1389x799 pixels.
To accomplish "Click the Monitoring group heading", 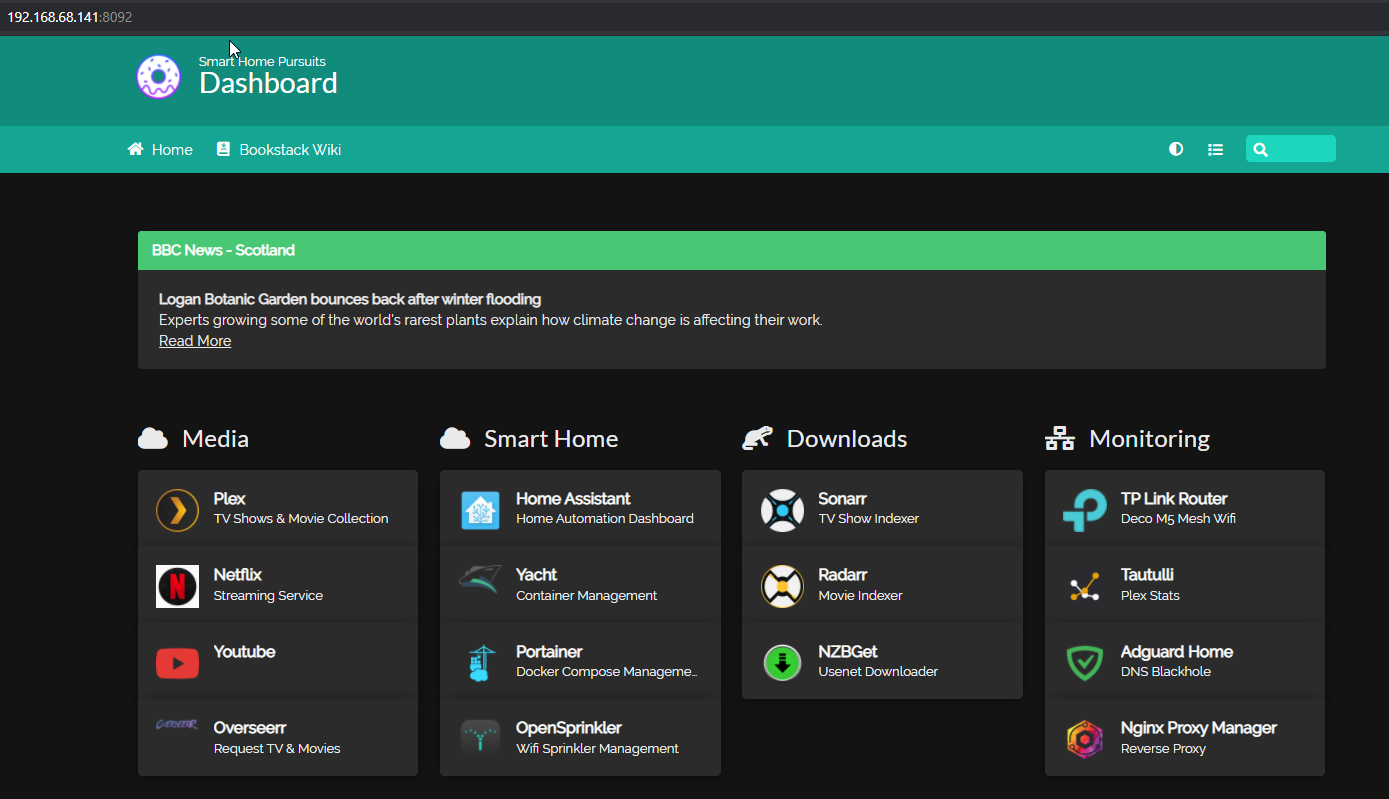I will pyautogui.click(x=1149, y=438).
